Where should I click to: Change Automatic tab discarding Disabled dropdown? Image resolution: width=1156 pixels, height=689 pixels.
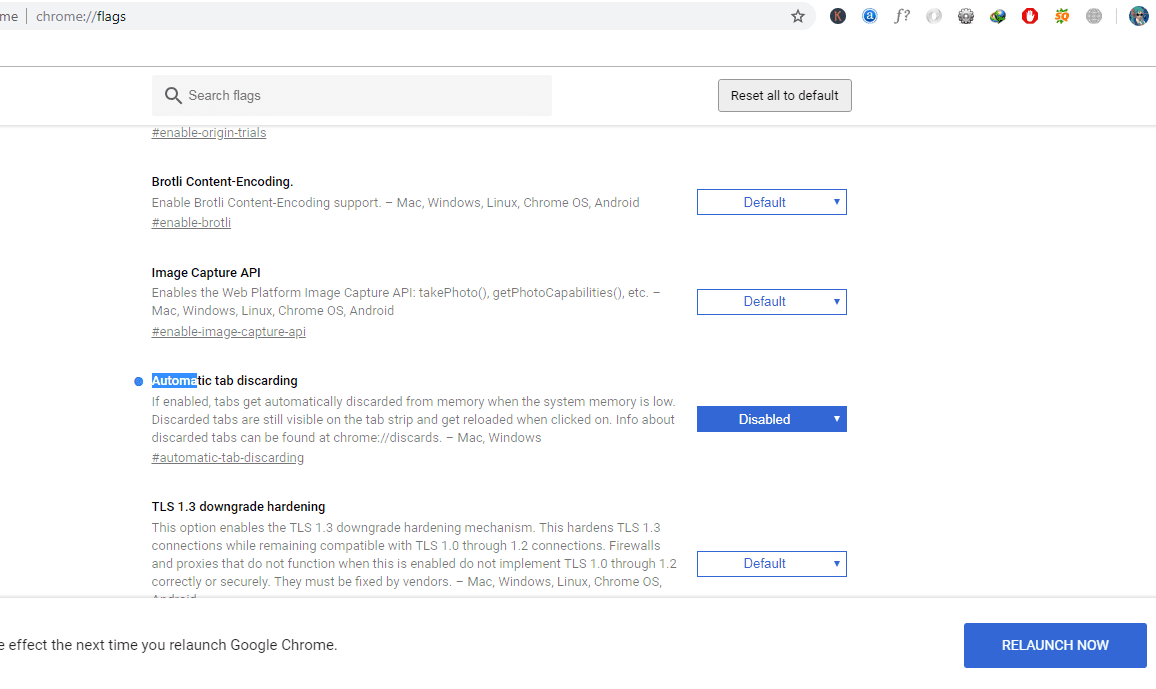tap(772, 419)
